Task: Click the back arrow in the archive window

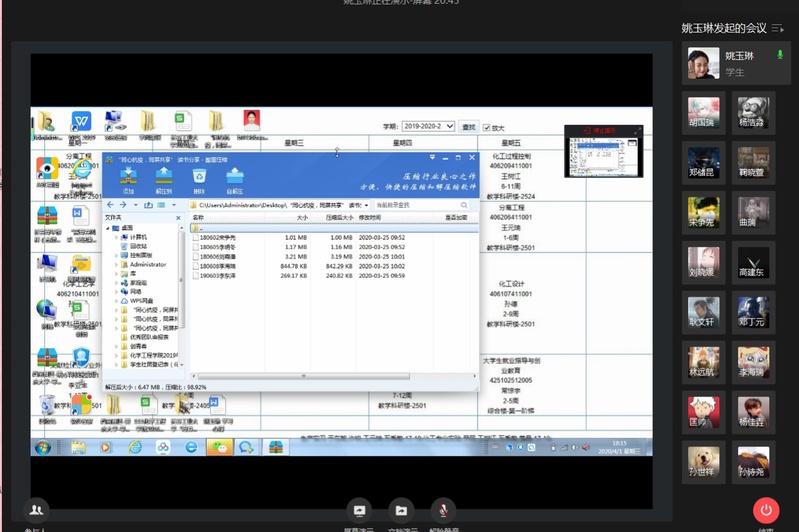Action: 113,204
